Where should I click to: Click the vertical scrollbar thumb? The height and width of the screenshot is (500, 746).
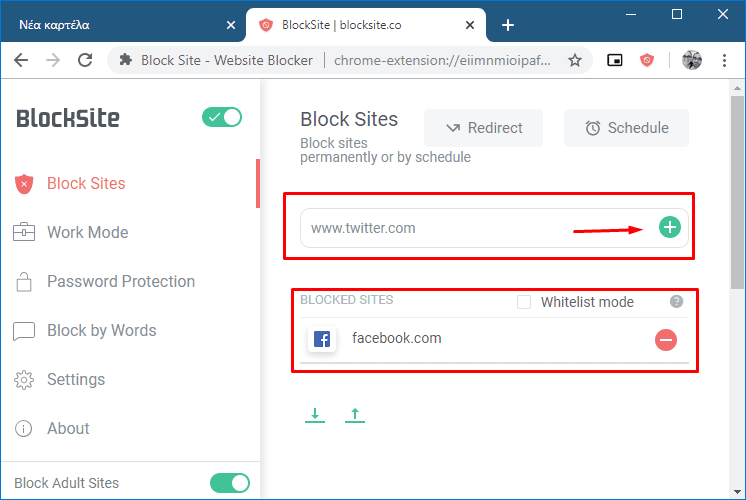click(x=737, y=192)
